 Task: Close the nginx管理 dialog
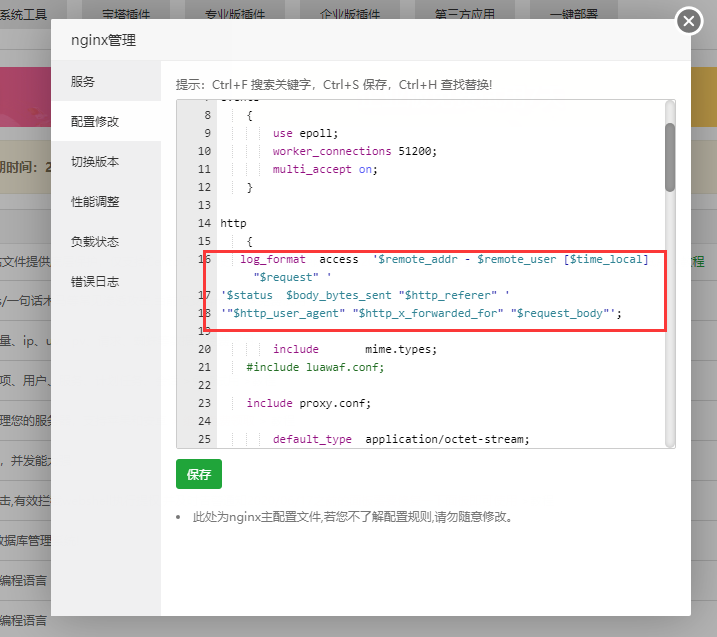[x=689, y=21]
